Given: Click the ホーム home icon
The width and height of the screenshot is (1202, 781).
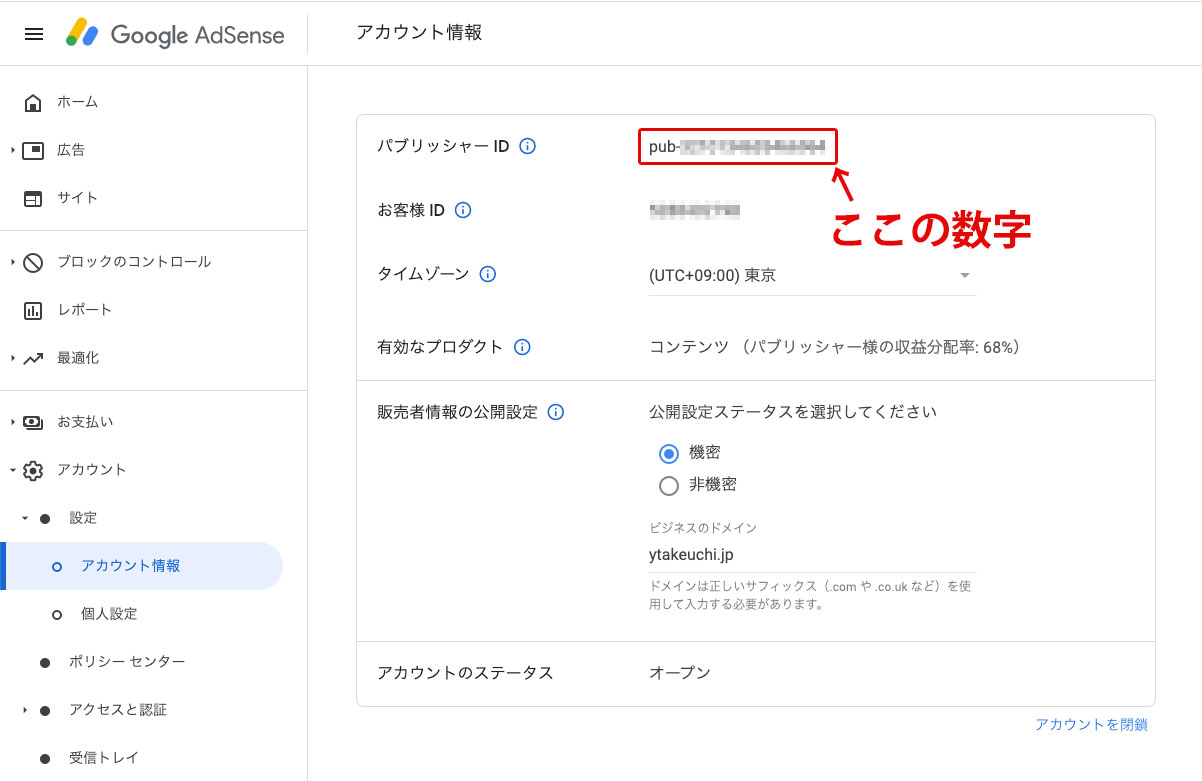Looking at the screenshot, I should pos(33,102).
